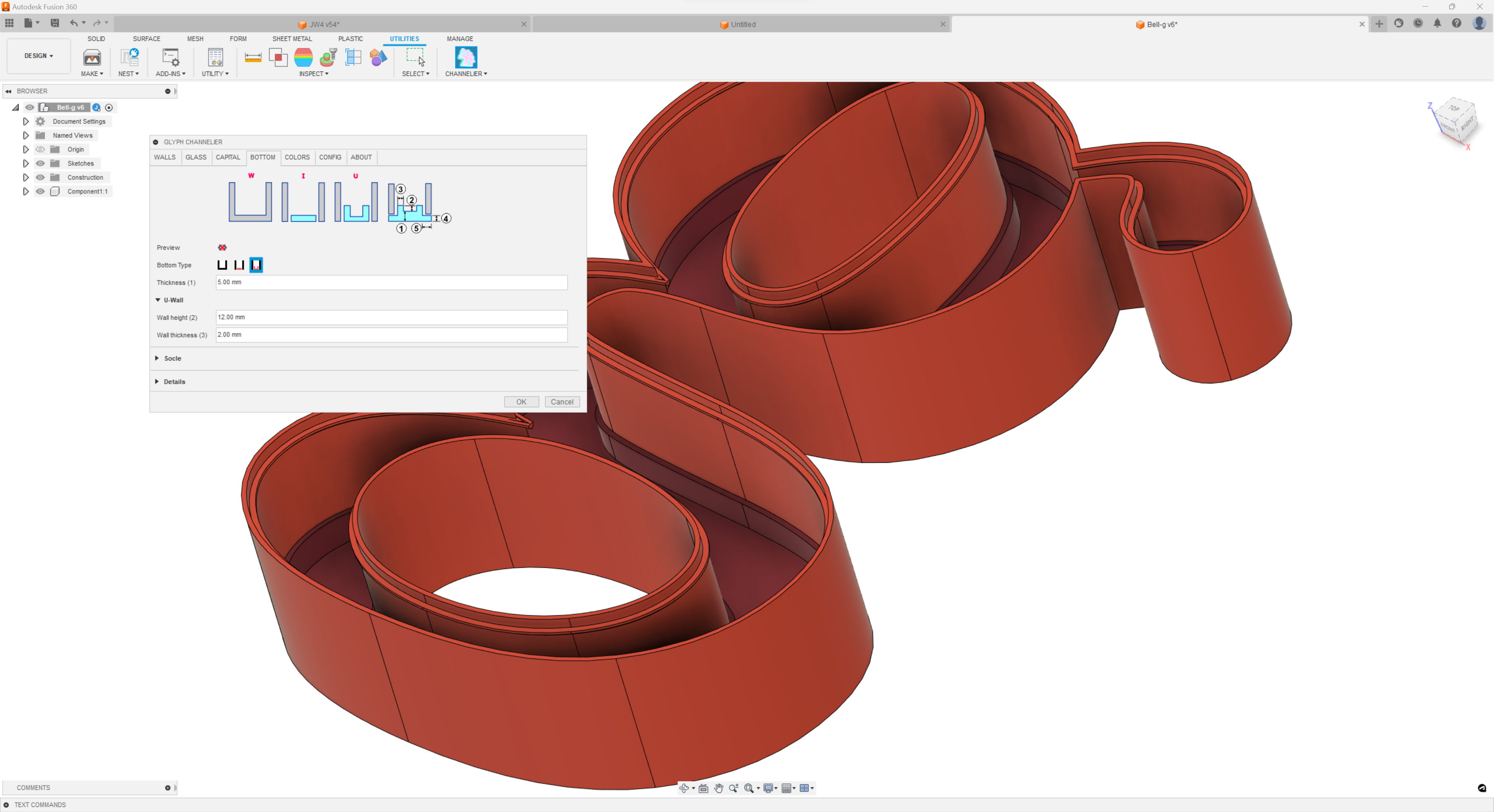The image size is (1494, 812).
Task: Toggle visibility of Sketches folder
Action: (40, 163)
